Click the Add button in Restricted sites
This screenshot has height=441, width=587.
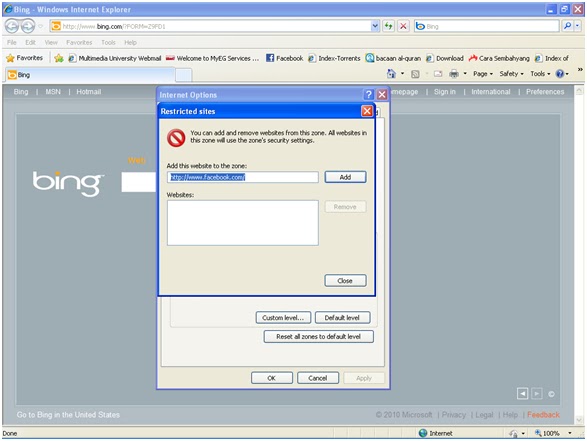345,177
